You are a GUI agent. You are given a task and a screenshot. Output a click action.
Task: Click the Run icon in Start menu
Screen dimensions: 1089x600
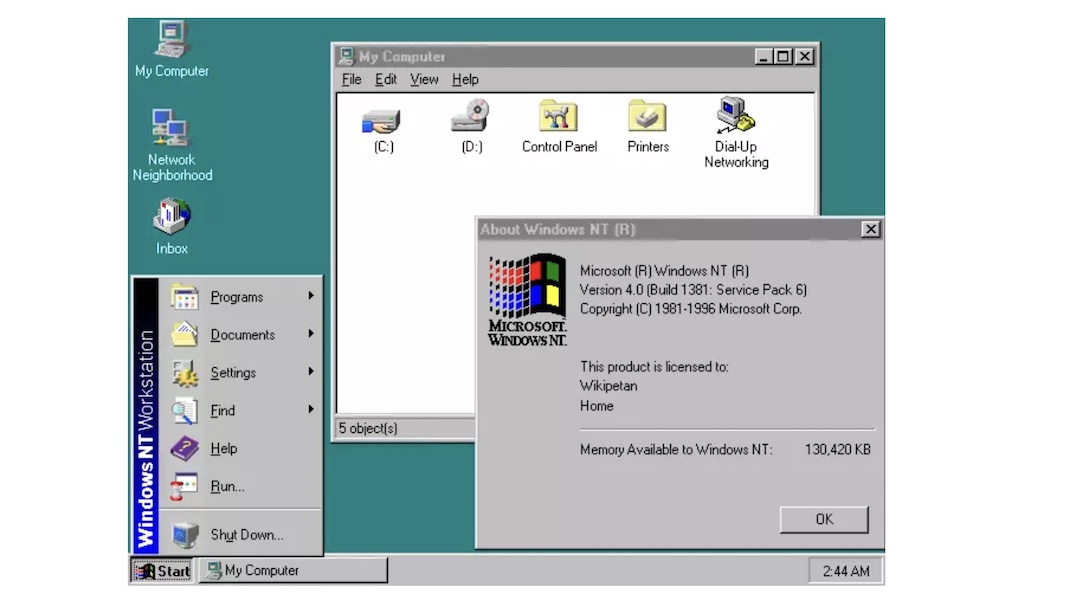pyautogui.click(x=185, y=486)
